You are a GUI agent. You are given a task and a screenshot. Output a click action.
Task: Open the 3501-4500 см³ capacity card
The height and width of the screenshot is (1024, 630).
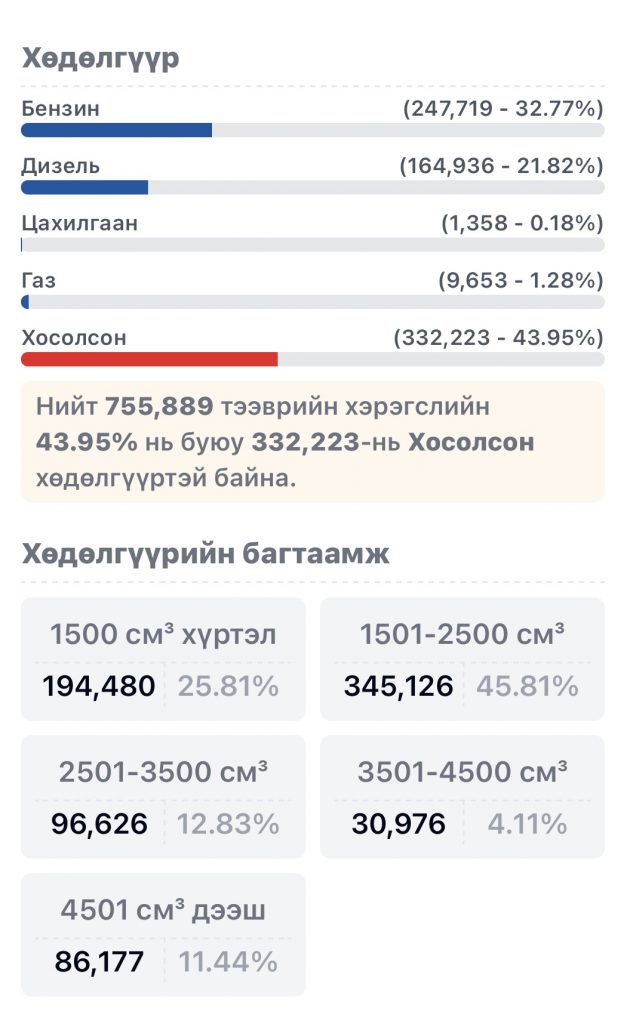pos(462,797)
